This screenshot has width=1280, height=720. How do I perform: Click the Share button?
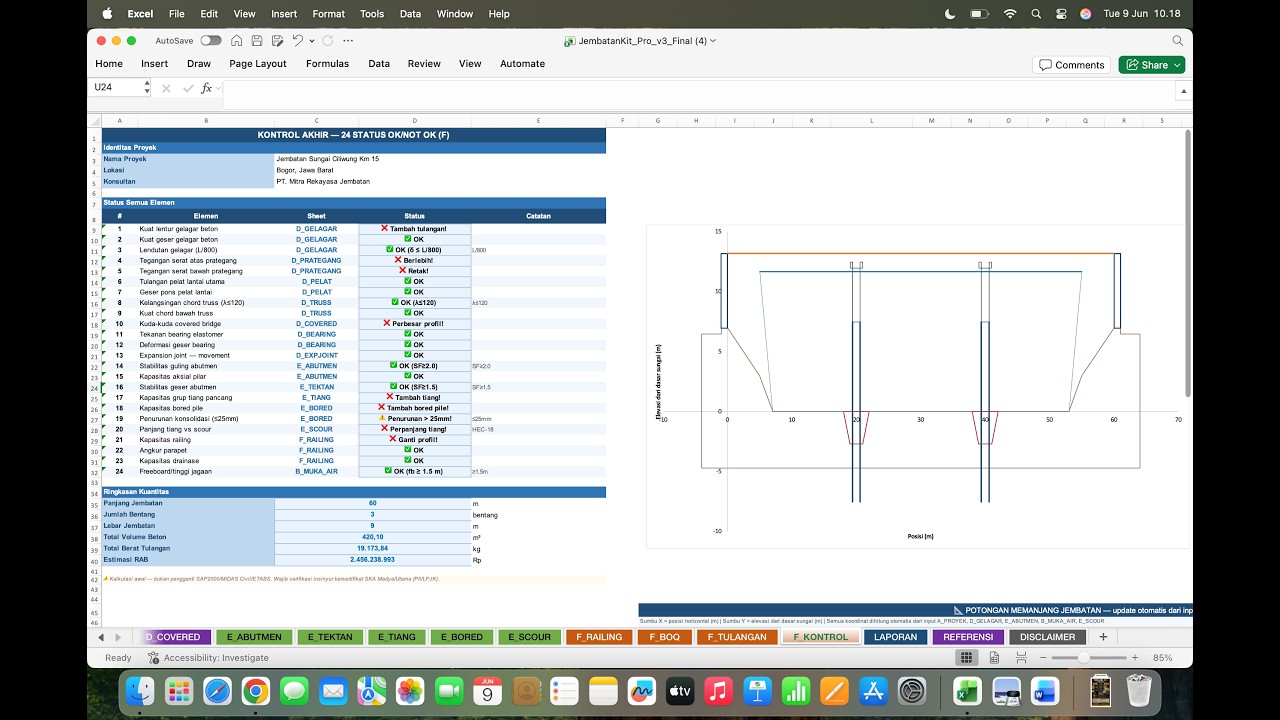click(1152, 65)
